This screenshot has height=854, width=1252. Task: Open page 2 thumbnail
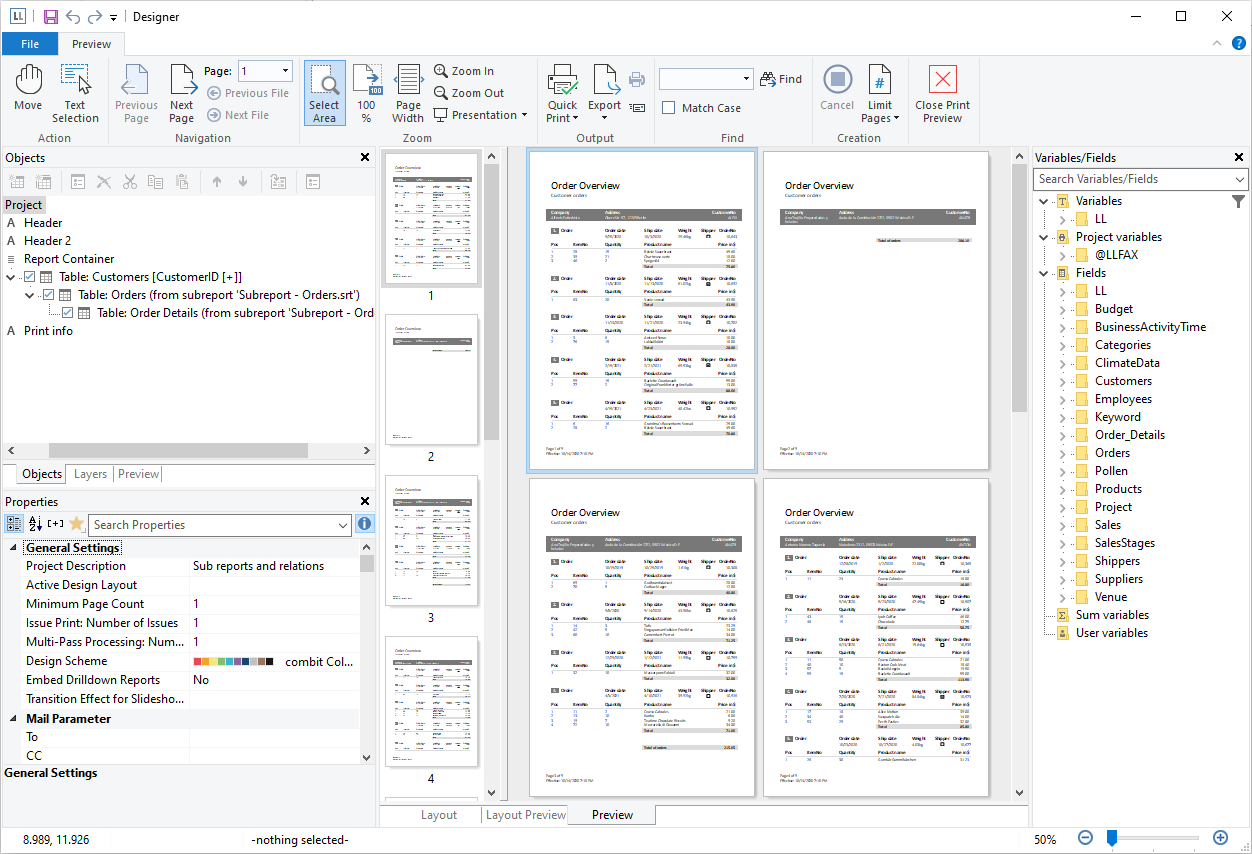[431, 379]
